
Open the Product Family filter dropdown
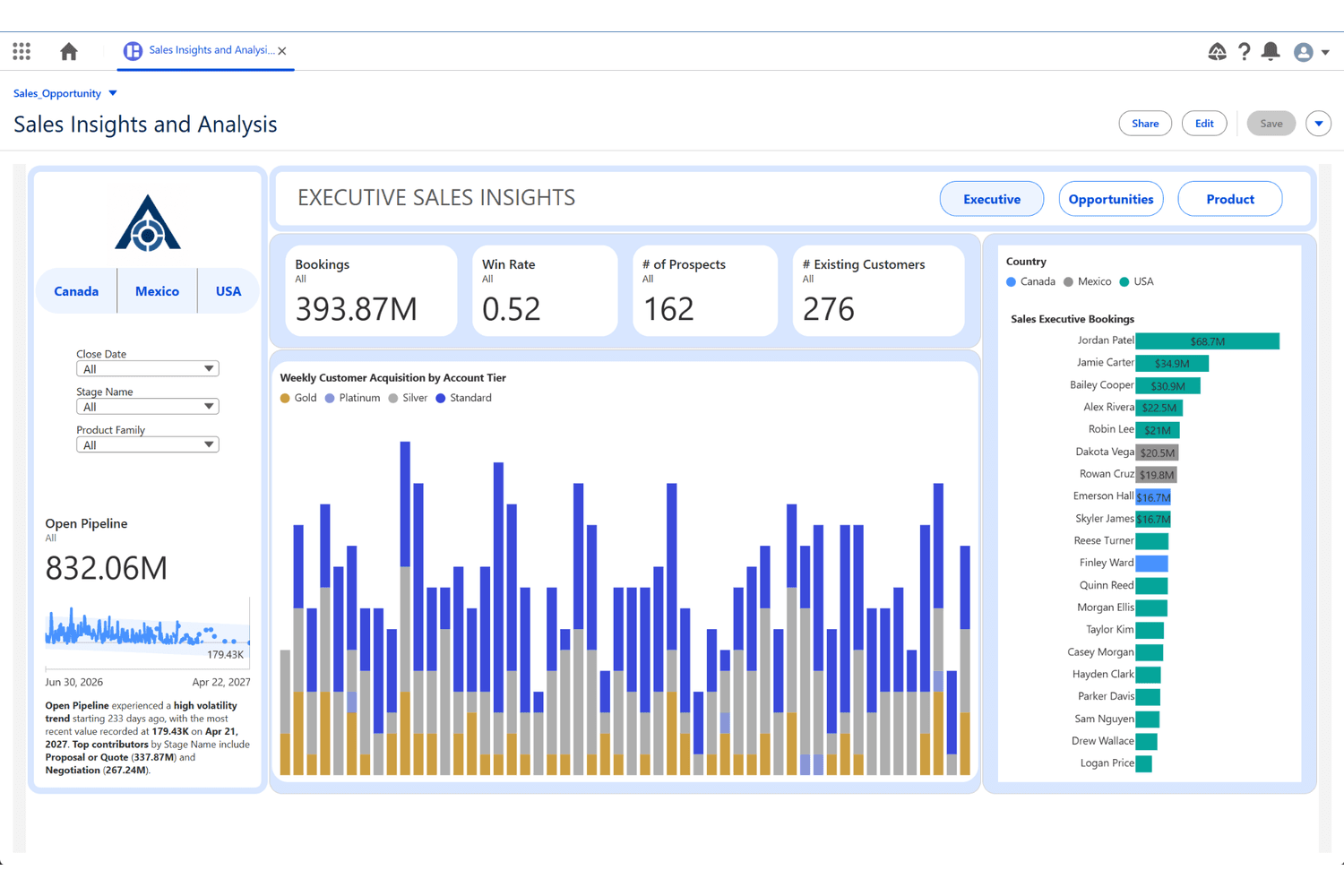148,445
